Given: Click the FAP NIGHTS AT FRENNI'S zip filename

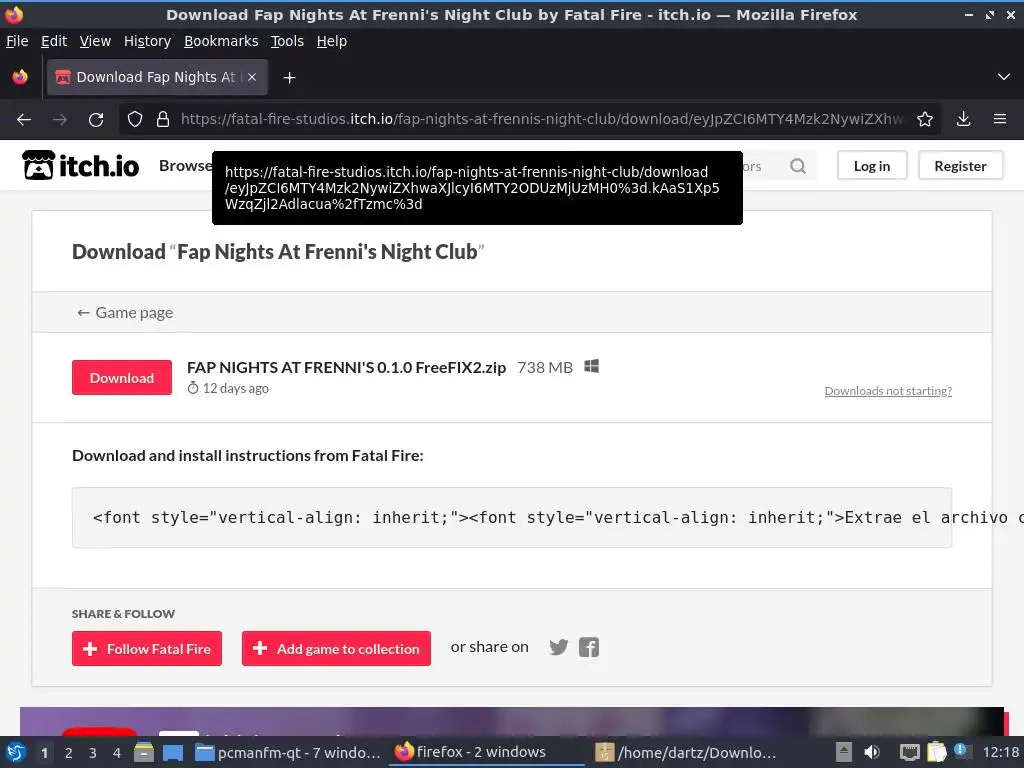Looking at the screenshot, I should tap(346, 367).
